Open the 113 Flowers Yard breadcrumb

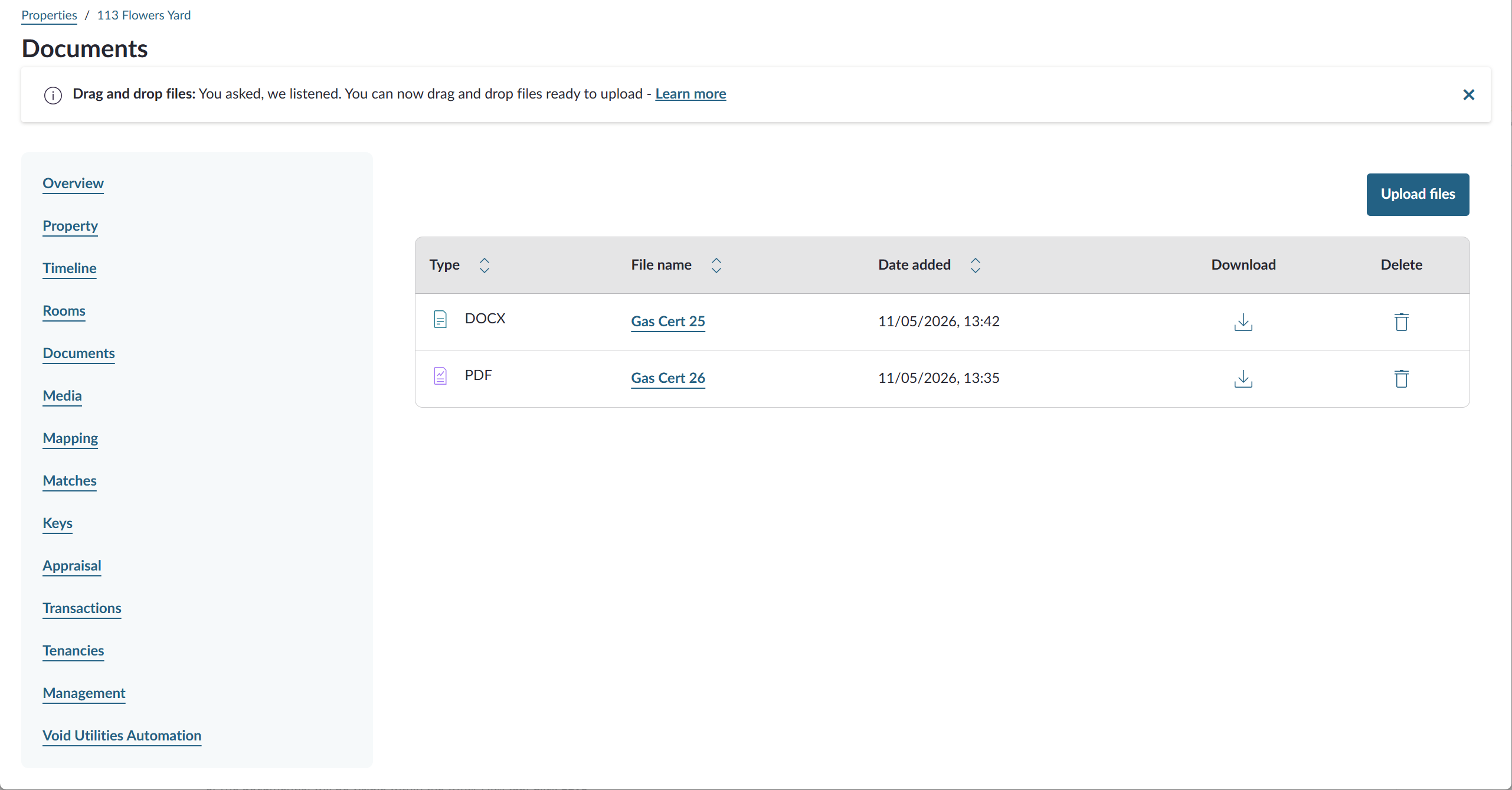pos(144,15)
